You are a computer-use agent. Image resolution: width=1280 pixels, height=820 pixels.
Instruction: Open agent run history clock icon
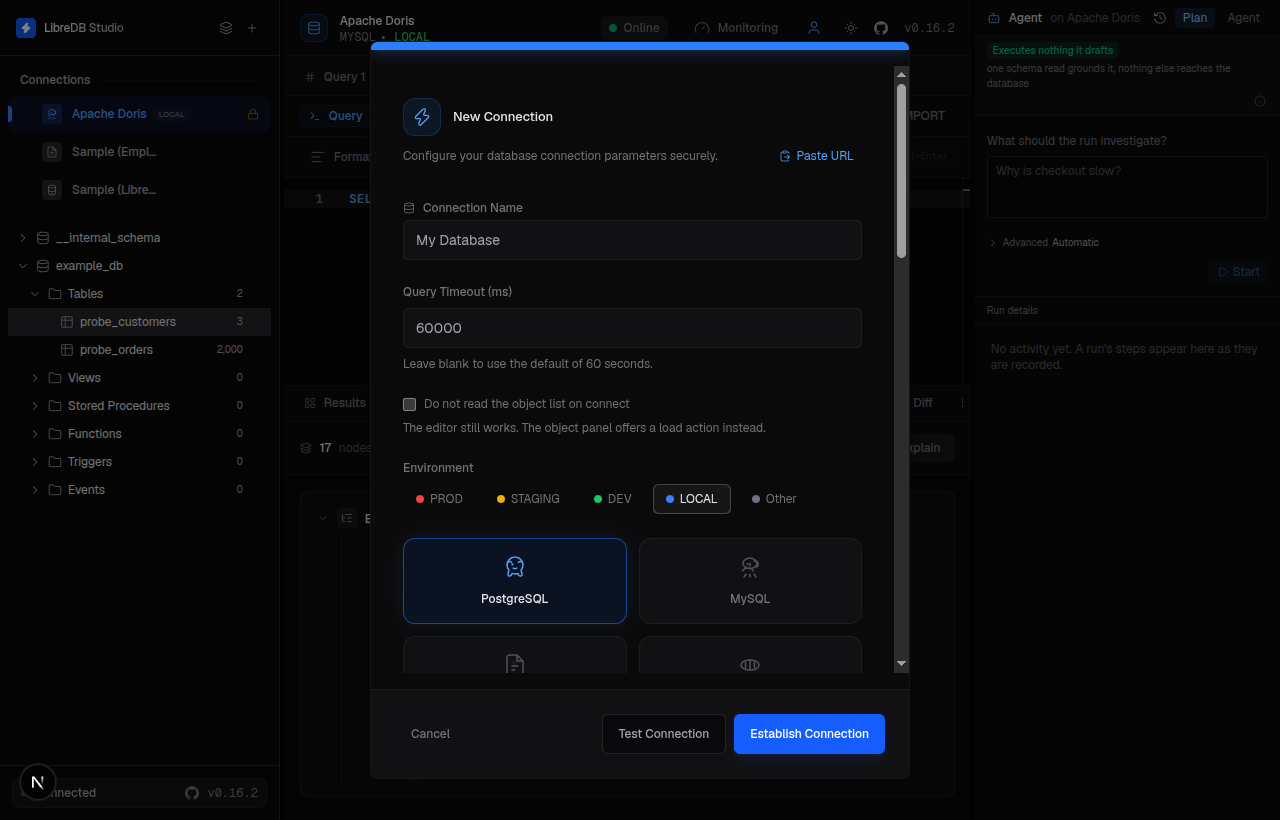(x=1160, y=18)
